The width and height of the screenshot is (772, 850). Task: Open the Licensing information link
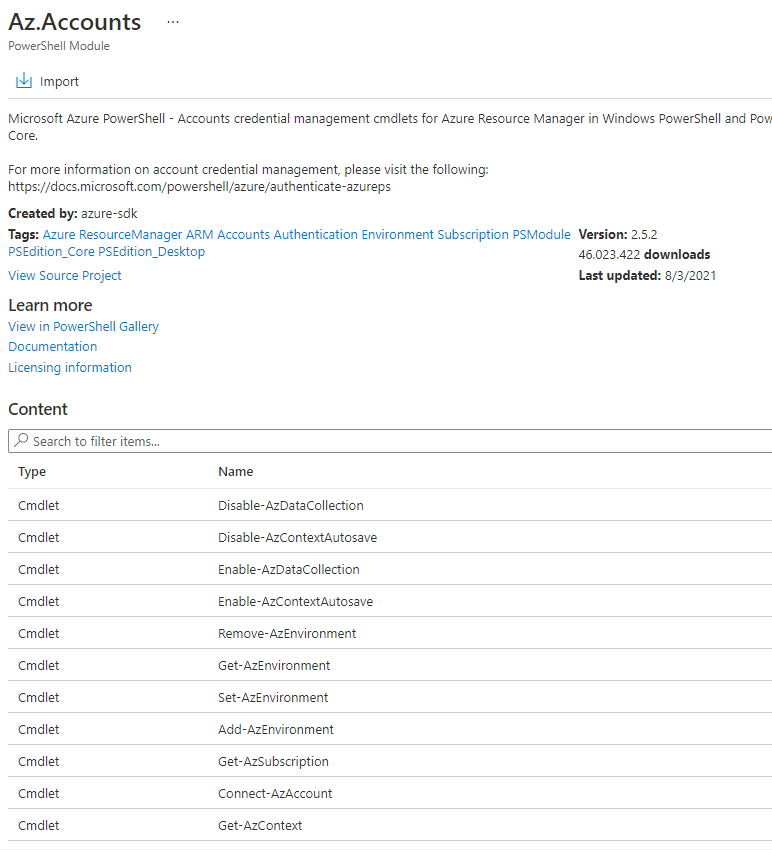[x=70, y=368]
